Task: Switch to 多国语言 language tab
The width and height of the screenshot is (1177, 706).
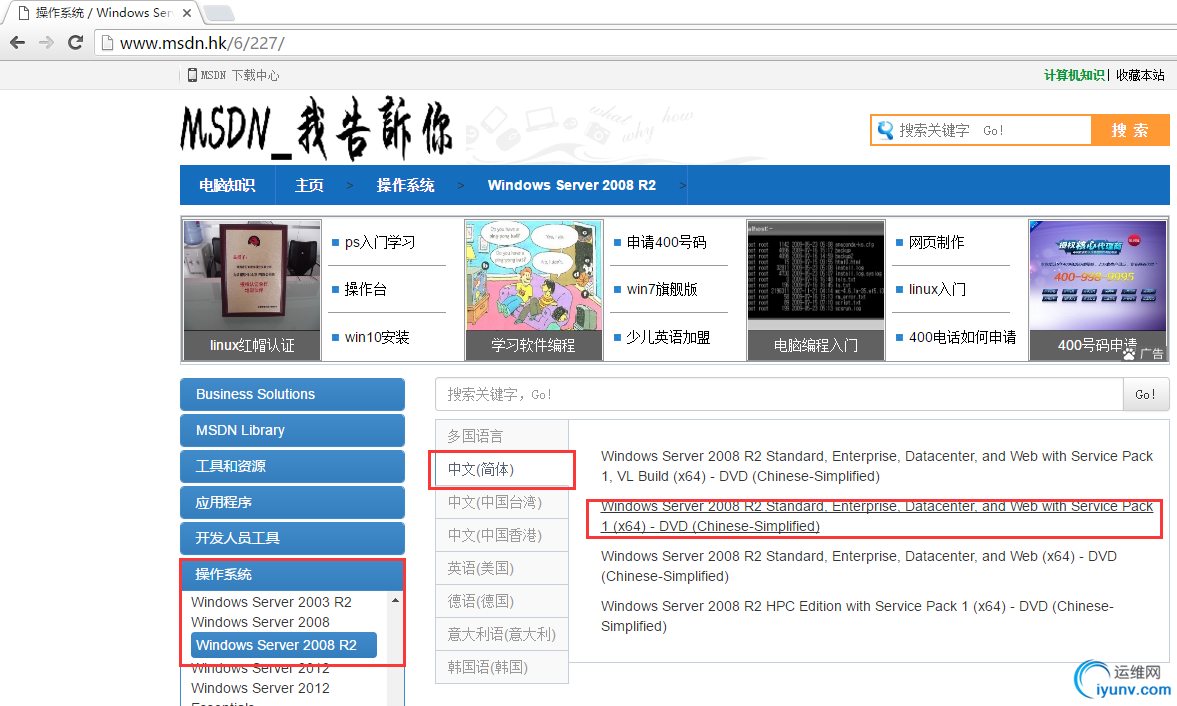Action: 501,436
